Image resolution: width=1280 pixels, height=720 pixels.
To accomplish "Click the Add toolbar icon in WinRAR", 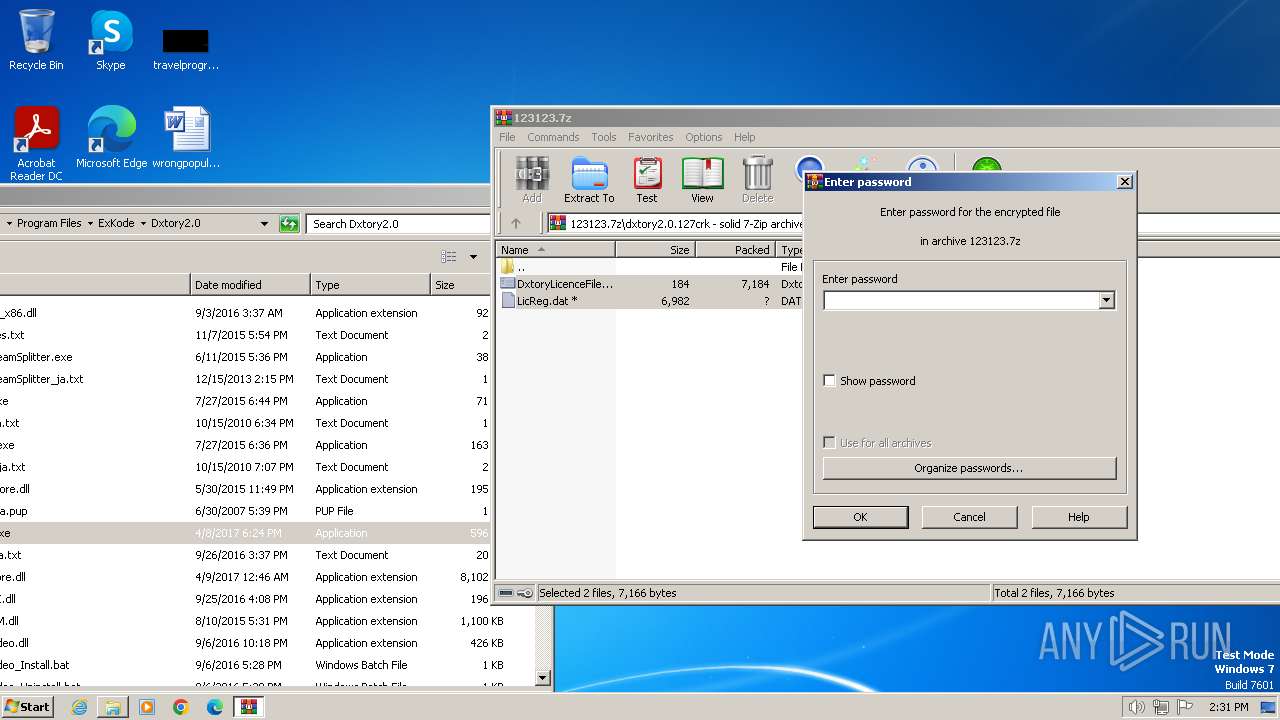I will pyautogui.click(x=531, y=179).
